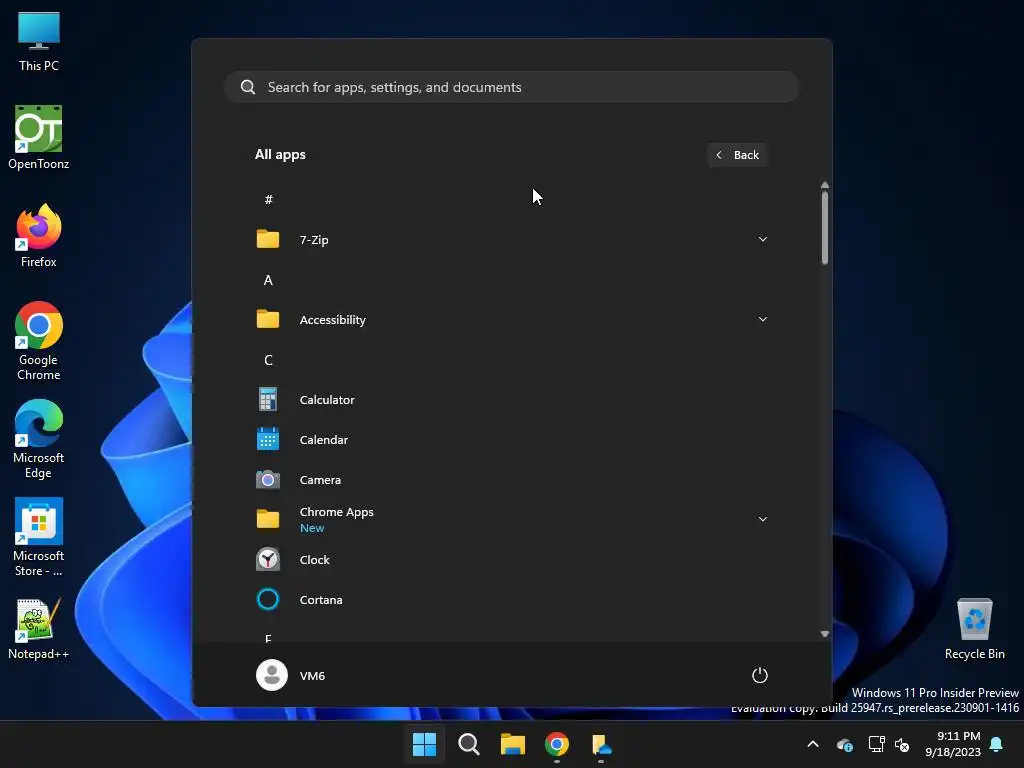Image resolution: width=1024 pixels, height=768 pixels.
Task: Open the VM6 user account menu
Action: pyautogui.click(x=291, y=675)
